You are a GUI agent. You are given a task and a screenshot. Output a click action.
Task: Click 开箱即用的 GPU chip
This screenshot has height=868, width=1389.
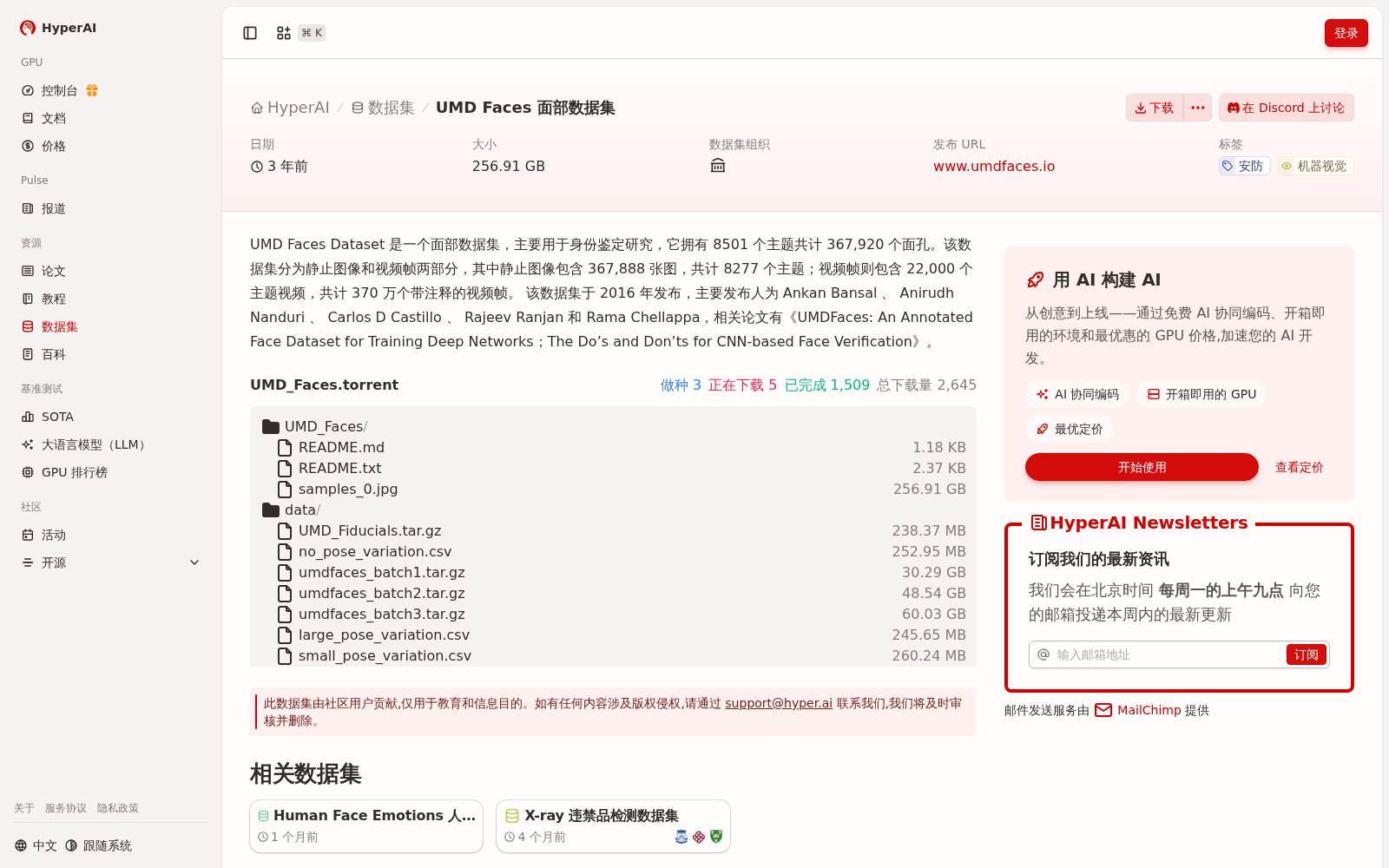tap(1201, 394)
